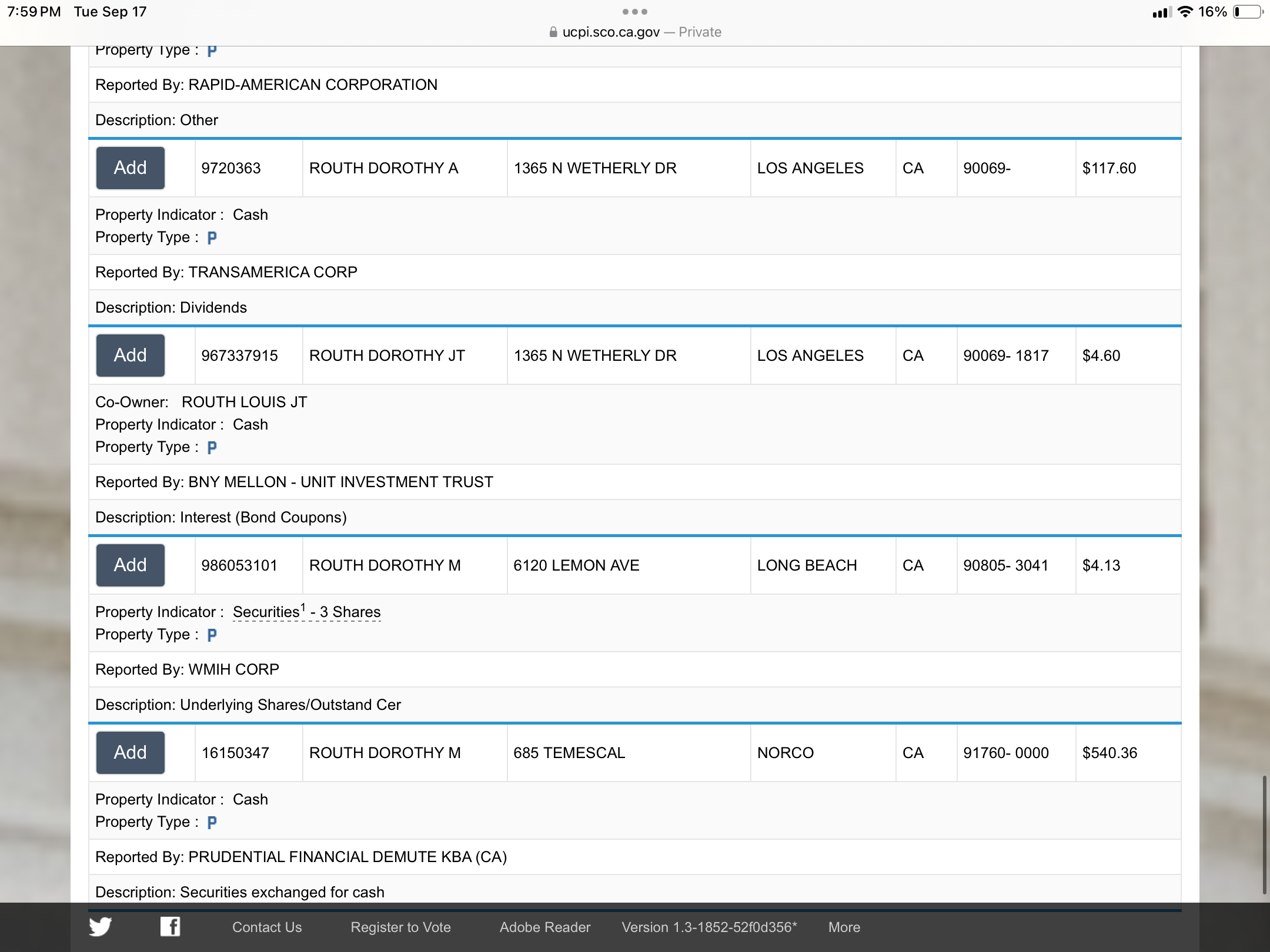The height and width of the screenshot is (952, 1270).
Task: Click property type P under RAPID-AMERICAN record
Action: [212, 52]
